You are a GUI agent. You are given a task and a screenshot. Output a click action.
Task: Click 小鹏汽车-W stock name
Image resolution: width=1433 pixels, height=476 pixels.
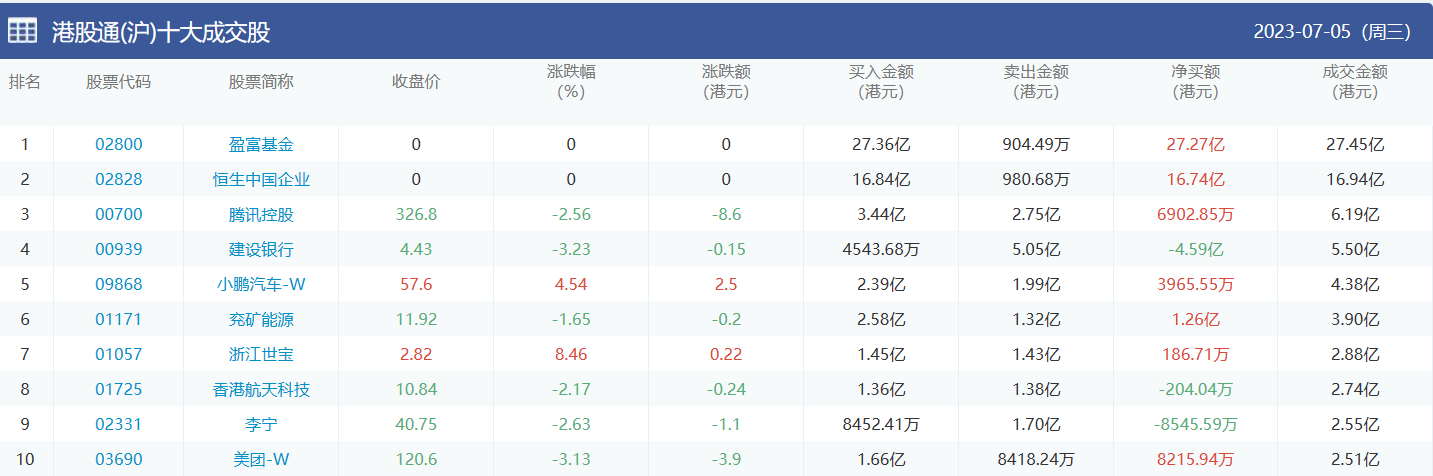pyautogui.click(x=261, y=285)
